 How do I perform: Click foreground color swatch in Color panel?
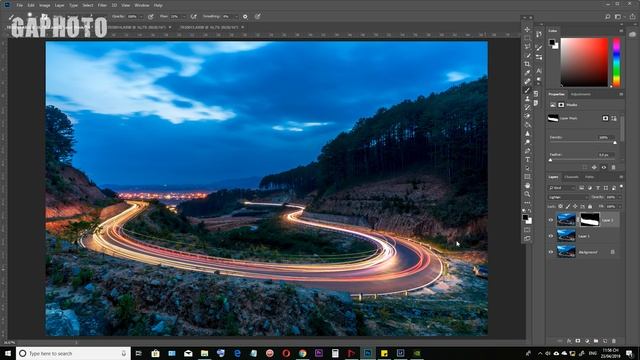552,42
